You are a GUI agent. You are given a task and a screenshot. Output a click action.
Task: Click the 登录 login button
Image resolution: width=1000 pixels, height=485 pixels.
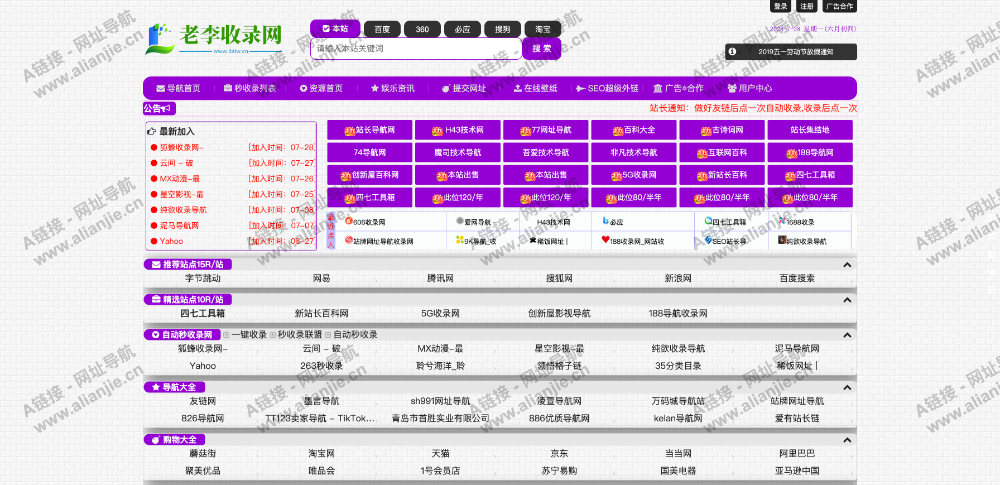tap(780, 6)
